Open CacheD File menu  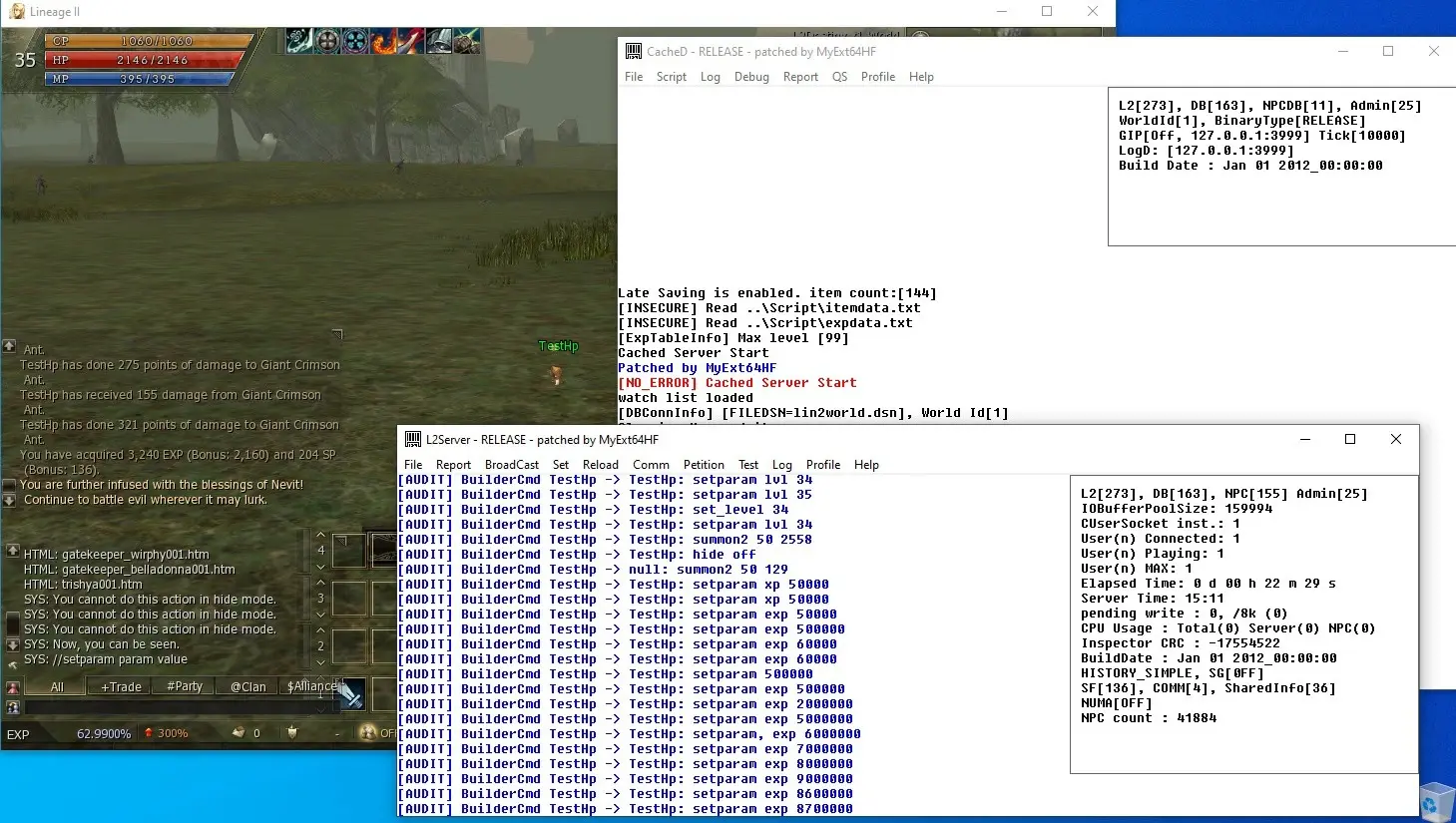click(x=634, y=77)
